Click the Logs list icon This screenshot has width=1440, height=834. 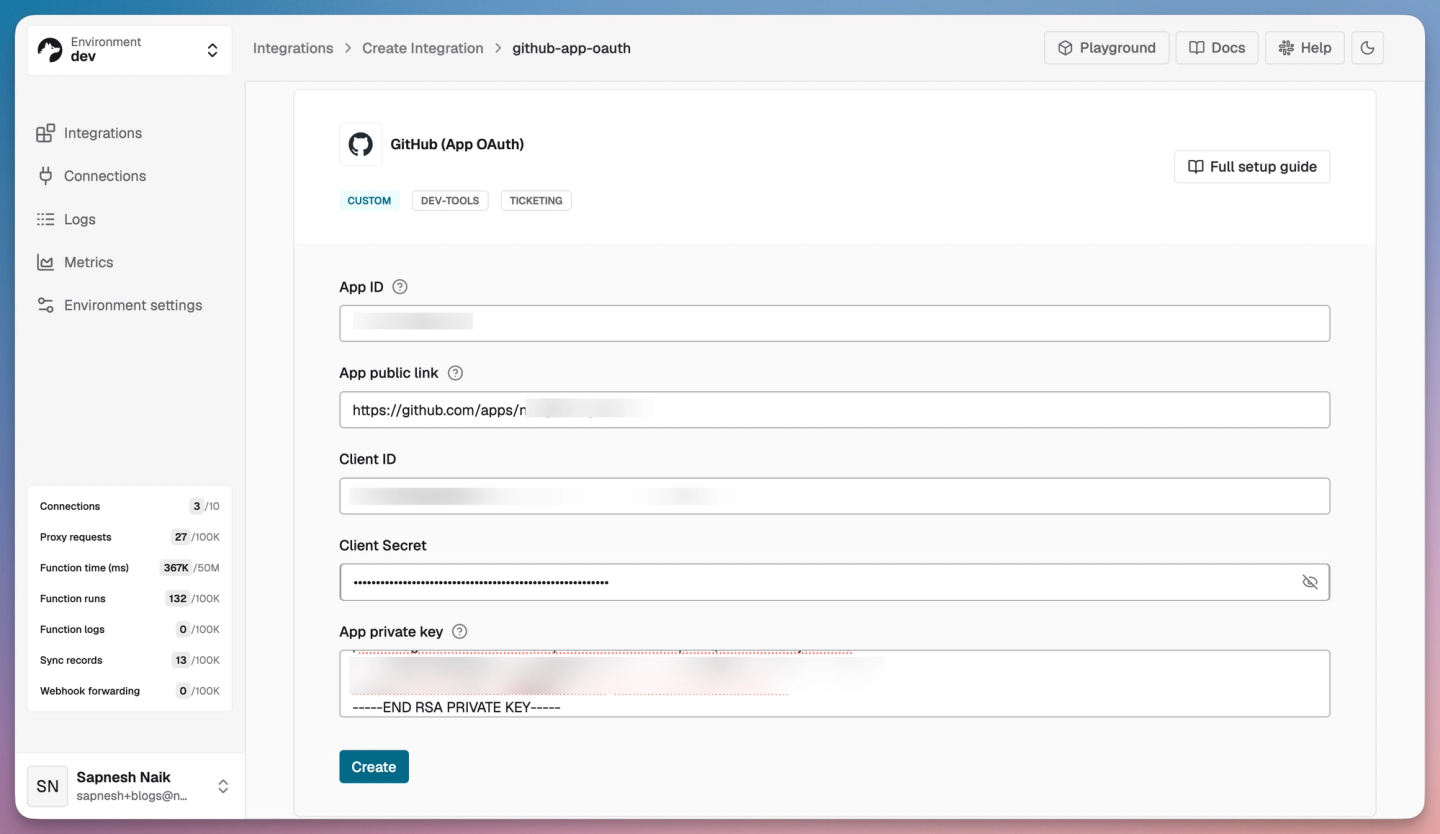tap(45, 219)
